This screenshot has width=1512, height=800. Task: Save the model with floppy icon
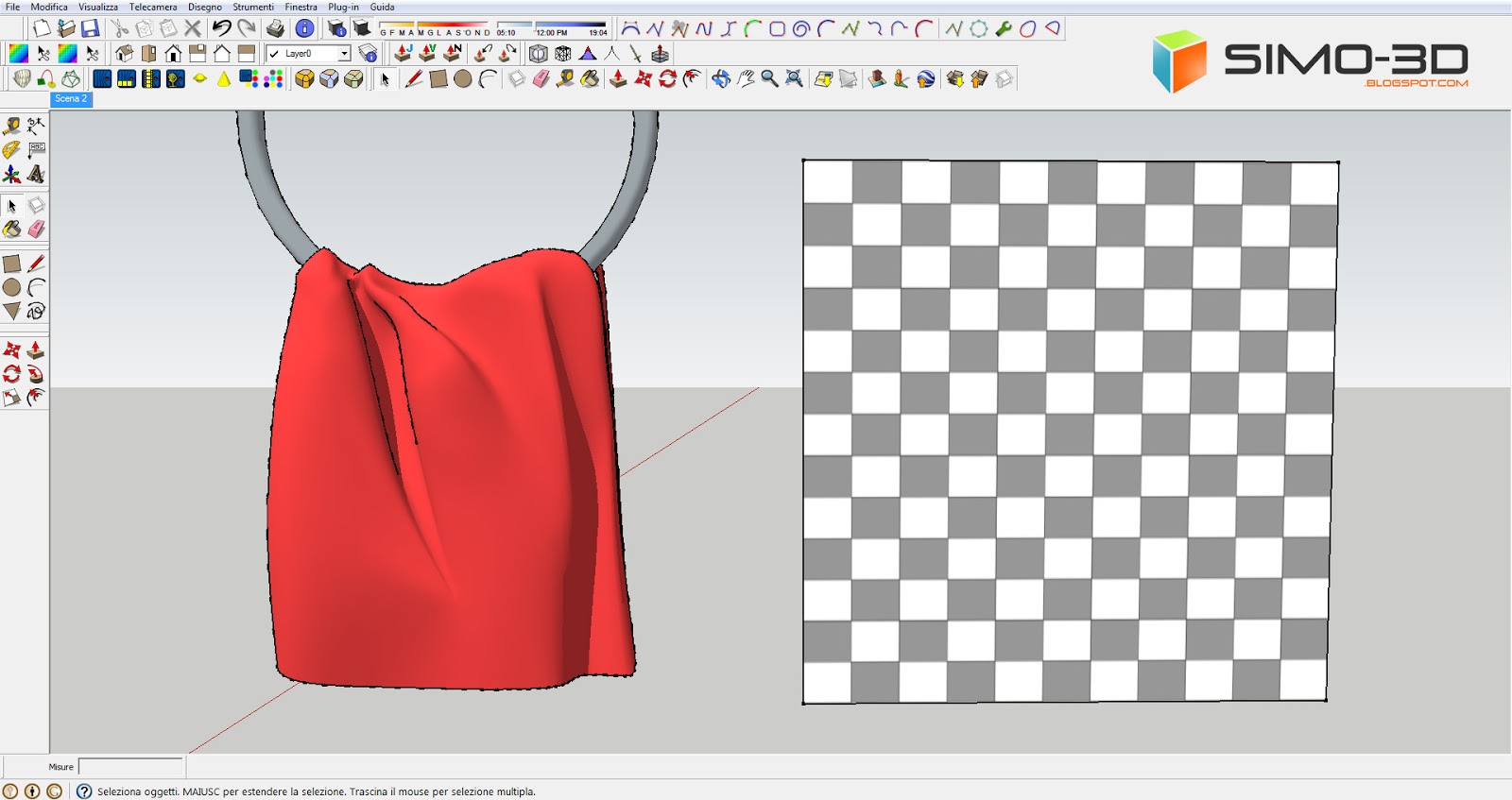(x=90, y=28)
